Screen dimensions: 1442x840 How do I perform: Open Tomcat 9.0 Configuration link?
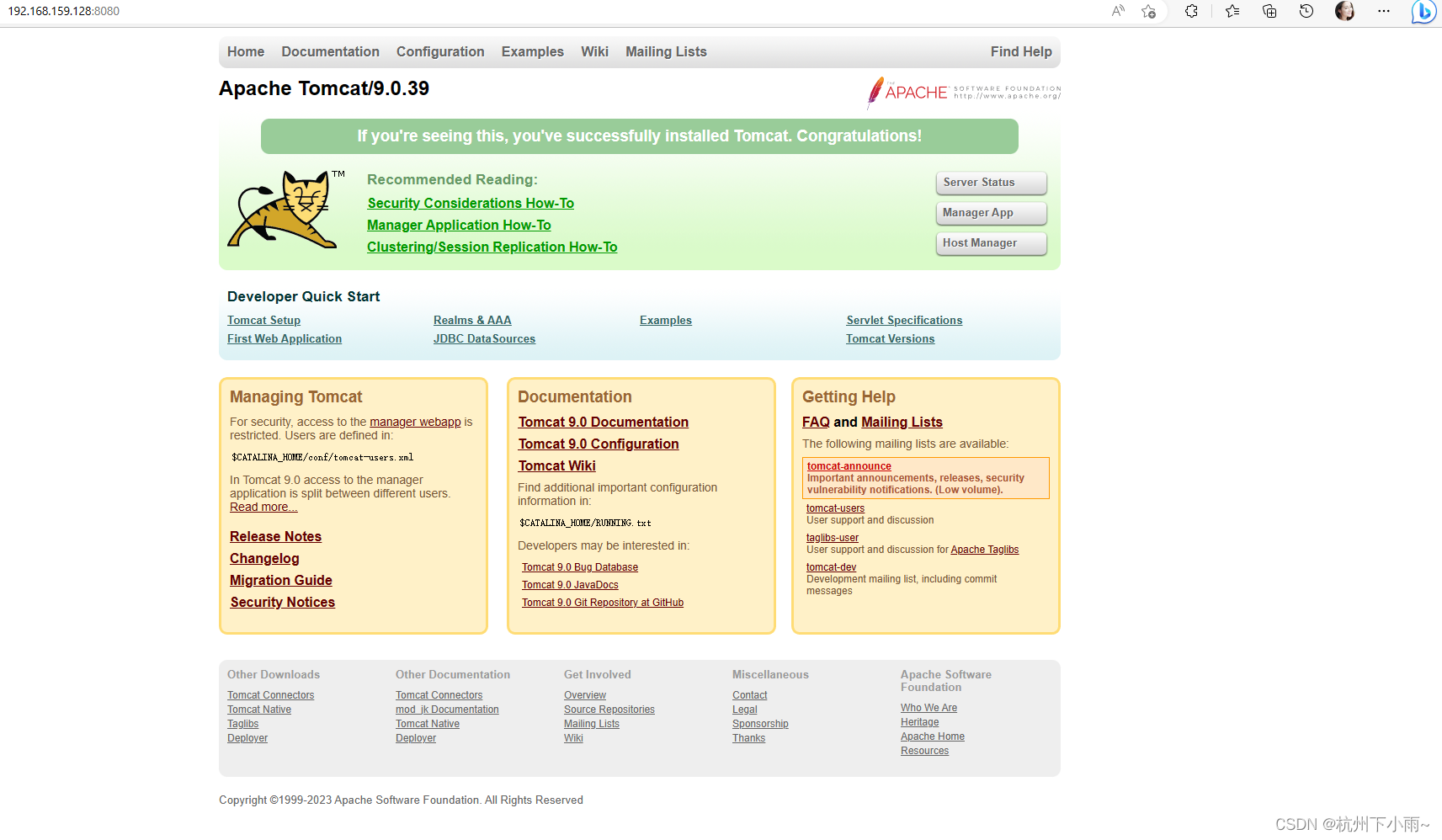[599, 444]
